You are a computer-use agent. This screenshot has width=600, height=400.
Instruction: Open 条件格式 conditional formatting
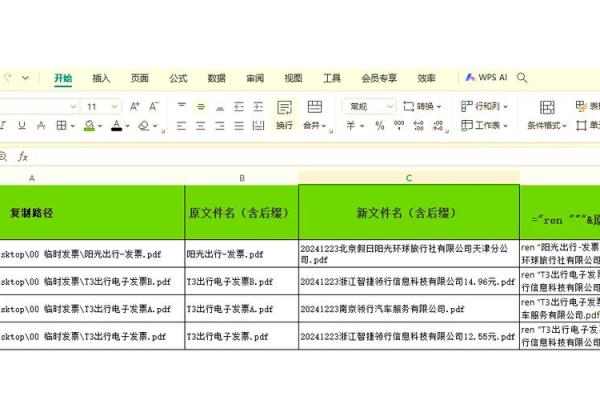(x=547, y=115)
